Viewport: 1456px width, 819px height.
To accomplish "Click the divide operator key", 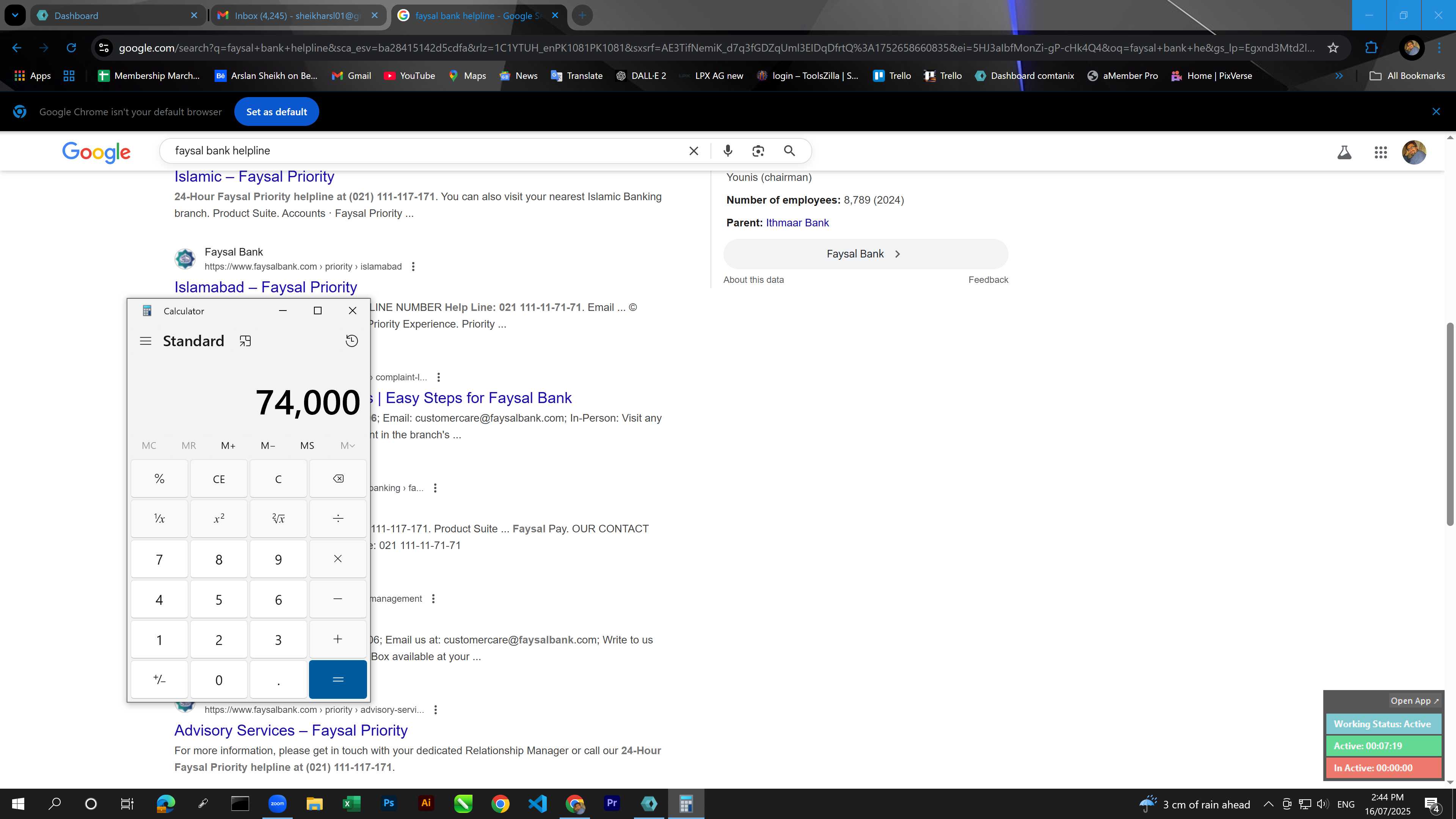I will [338, 518].
